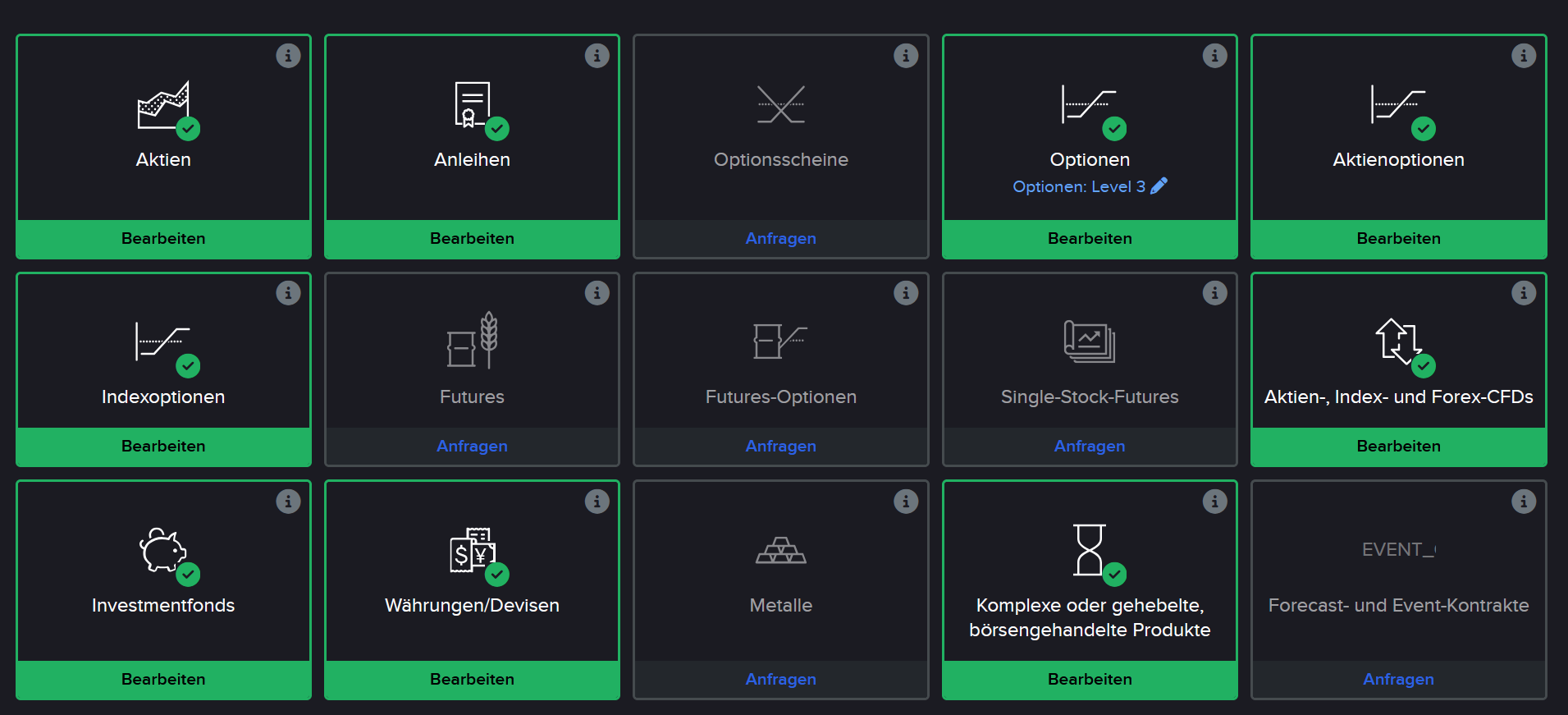Image resolution: width=1568 pixels, height=715 pixels.
Task: Click the CFDs arrows icon
Action: click(x=1398, y=341)
